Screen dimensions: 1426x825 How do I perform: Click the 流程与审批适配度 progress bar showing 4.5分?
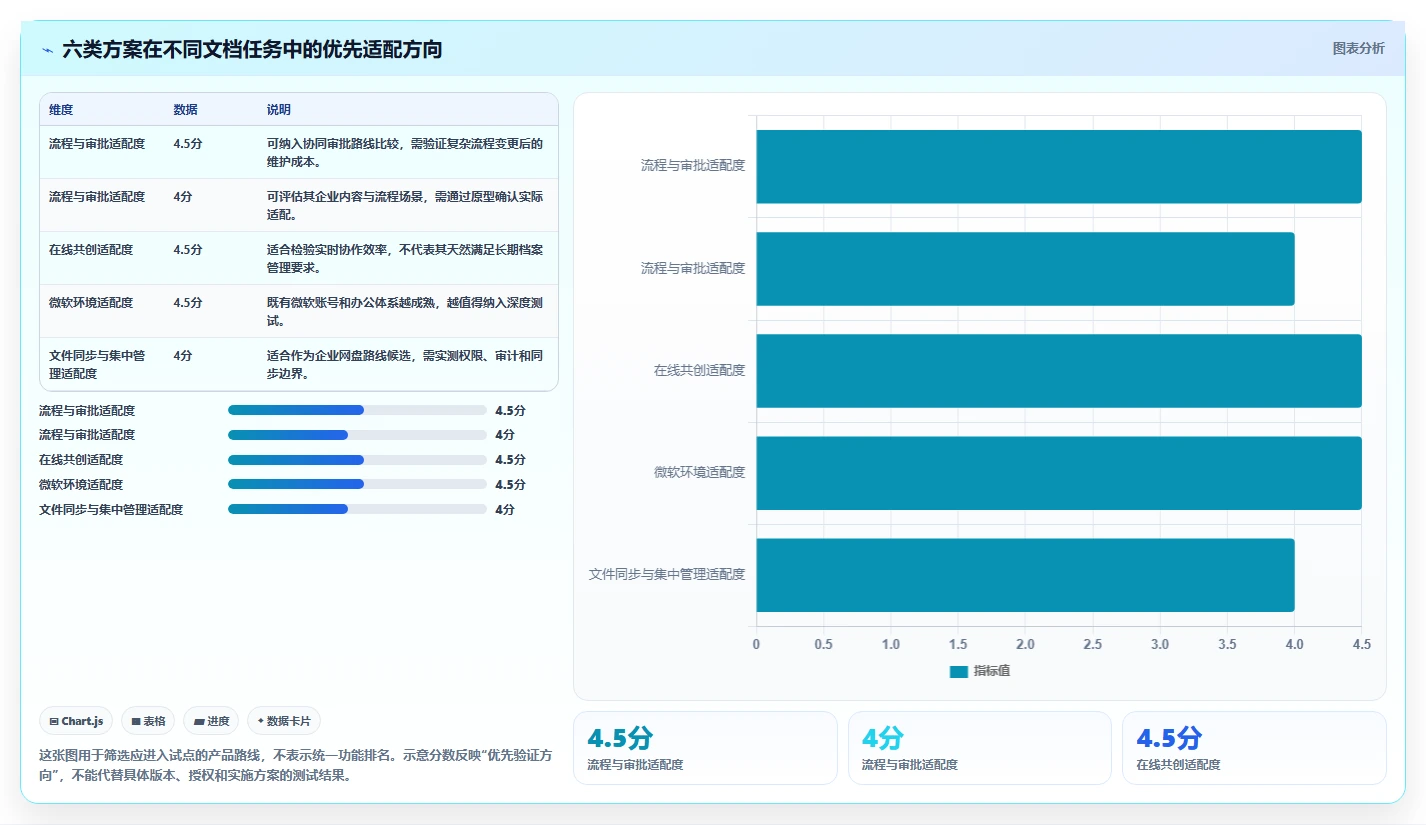point(357,410)
